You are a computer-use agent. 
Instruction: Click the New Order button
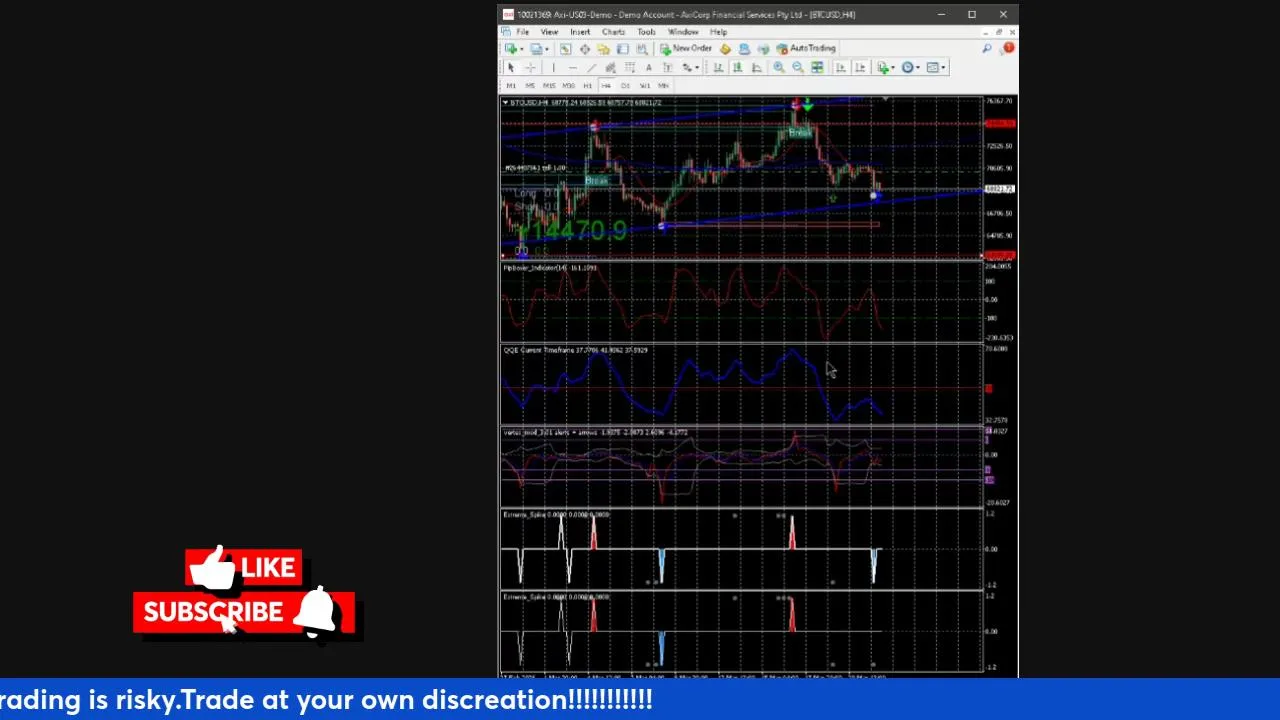tap(686, 48)
